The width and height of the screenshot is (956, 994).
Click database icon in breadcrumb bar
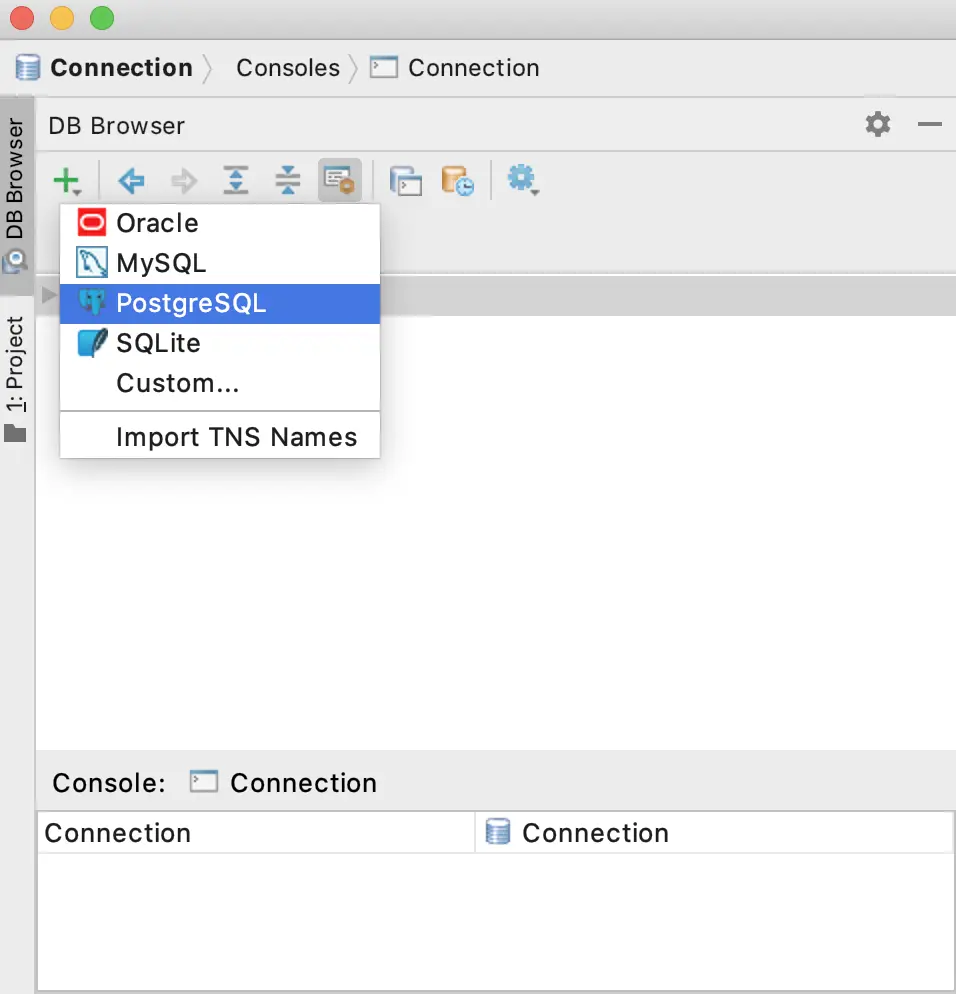(28, 67)
